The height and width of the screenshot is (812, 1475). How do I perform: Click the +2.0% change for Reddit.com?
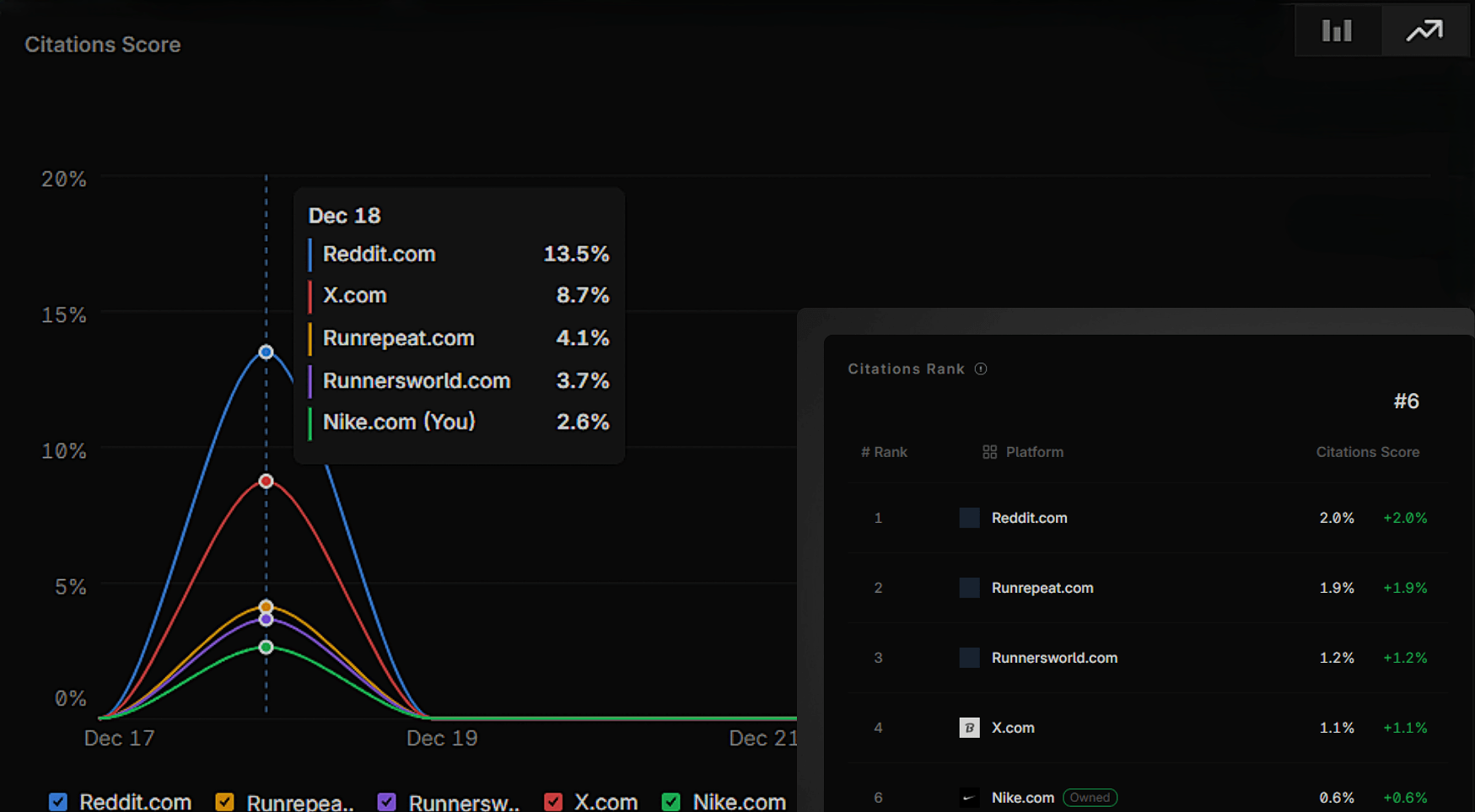tap(1405, 518)
